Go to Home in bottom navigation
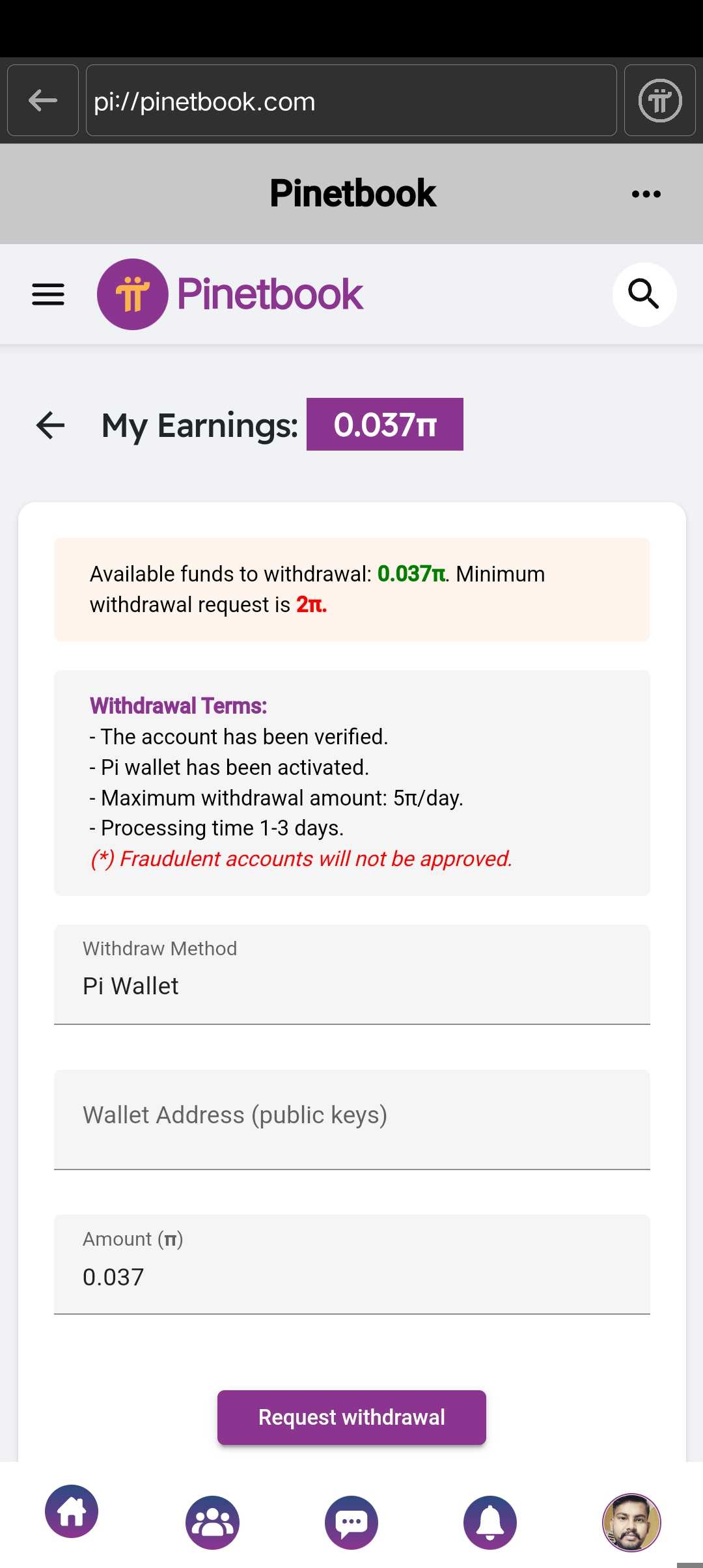The width and height of the screenshot is (703, 1568). pos(72,1511)
